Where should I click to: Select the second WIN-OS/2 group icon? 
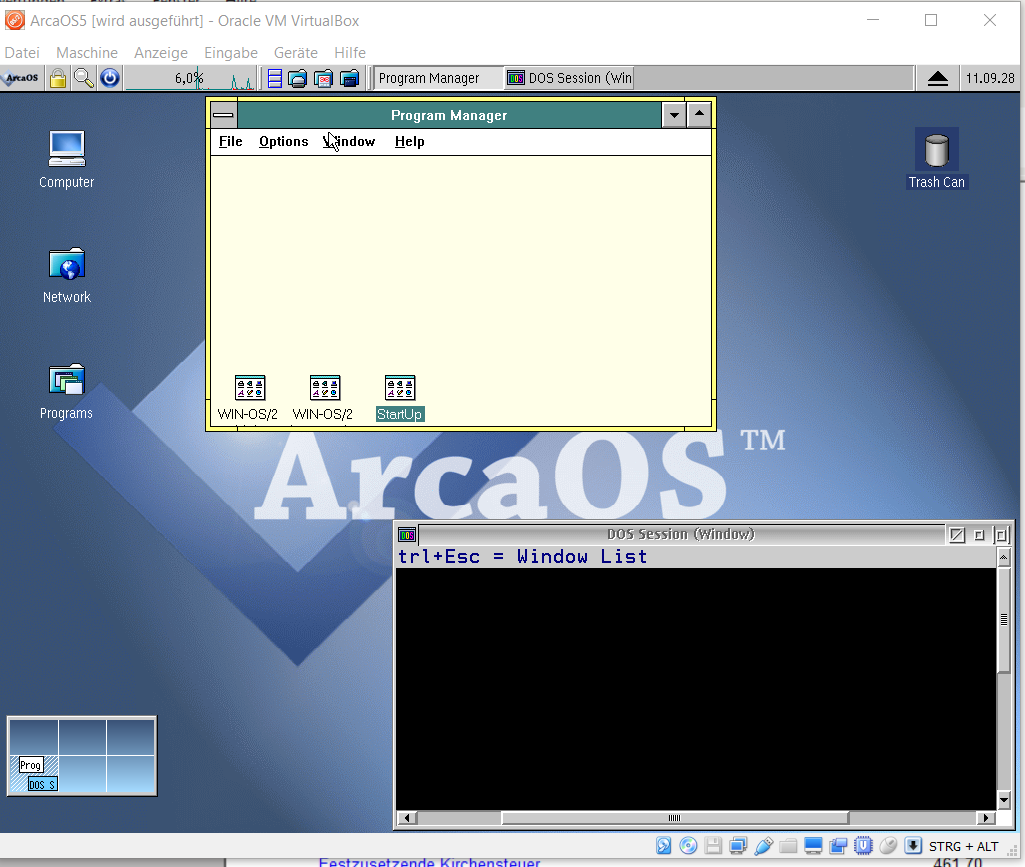pyautogui.click(x=323, y=398)
